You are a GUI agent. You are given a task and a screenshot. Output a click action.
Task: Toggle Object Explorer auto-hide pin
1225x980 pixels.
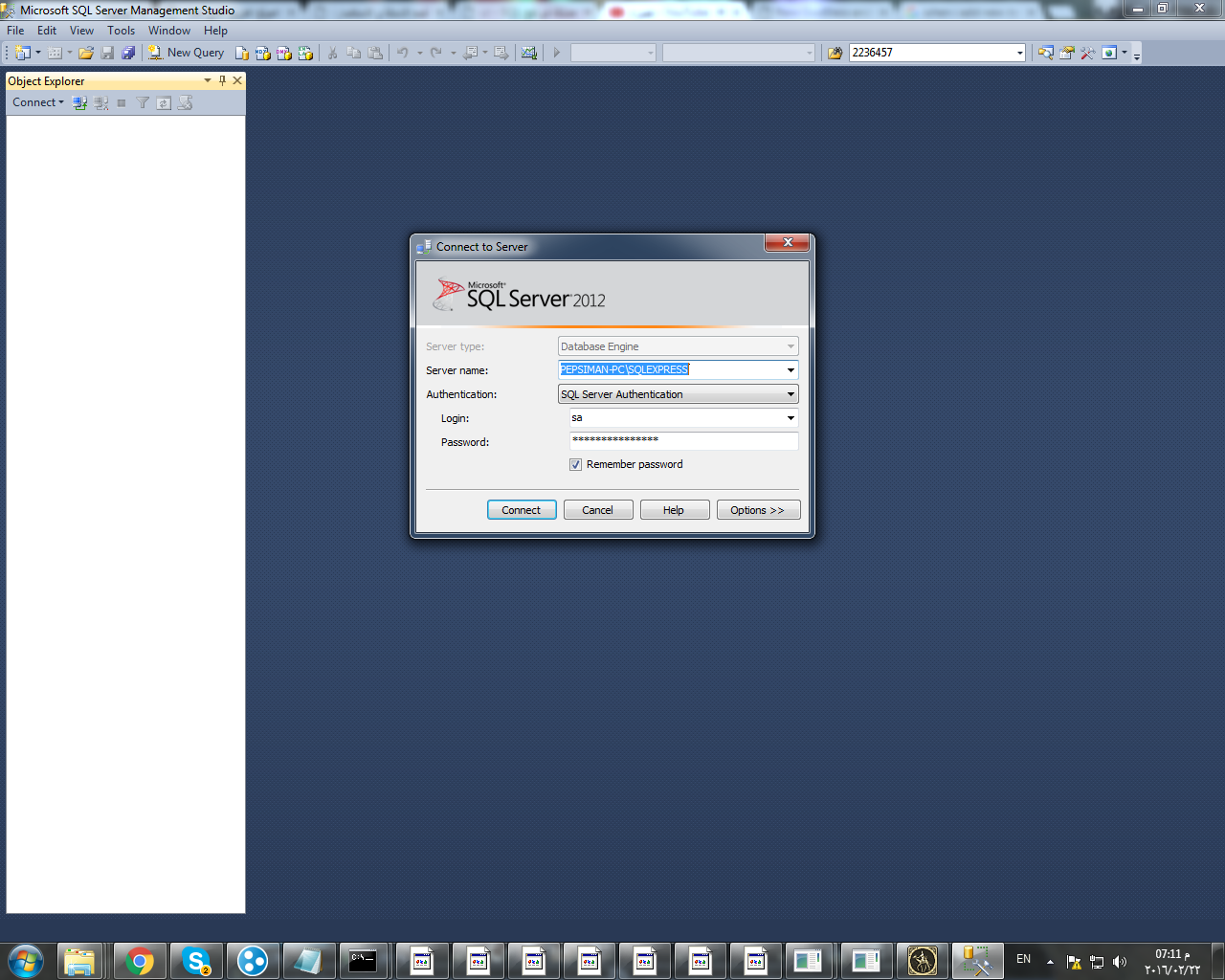[222, 80]
